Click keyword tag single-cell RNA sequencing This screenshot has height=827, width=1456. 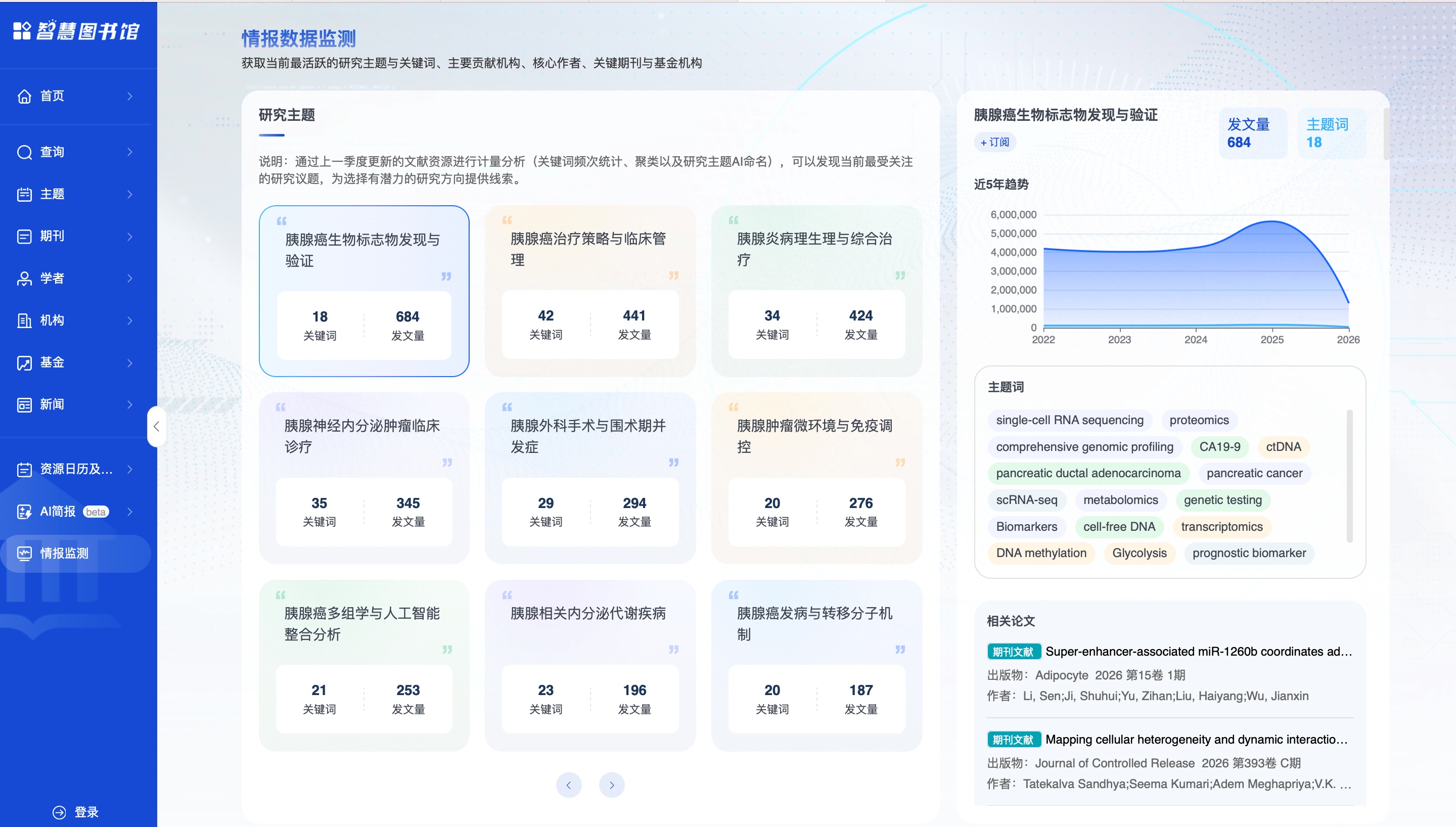coord(1070,420)
